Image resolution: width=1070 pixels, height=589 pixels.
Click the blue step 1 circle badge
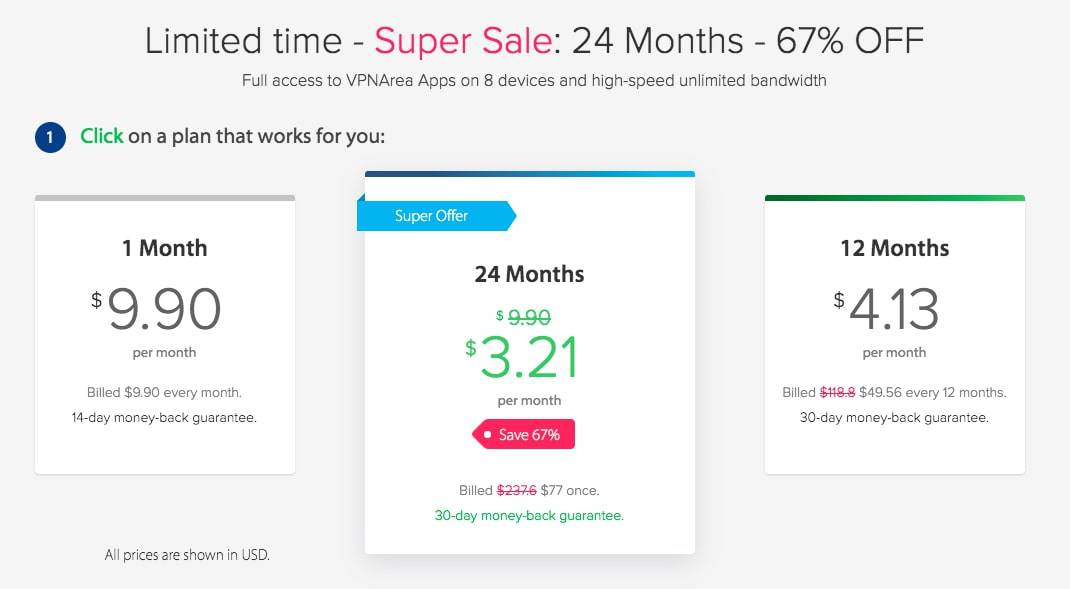point(50,137)
